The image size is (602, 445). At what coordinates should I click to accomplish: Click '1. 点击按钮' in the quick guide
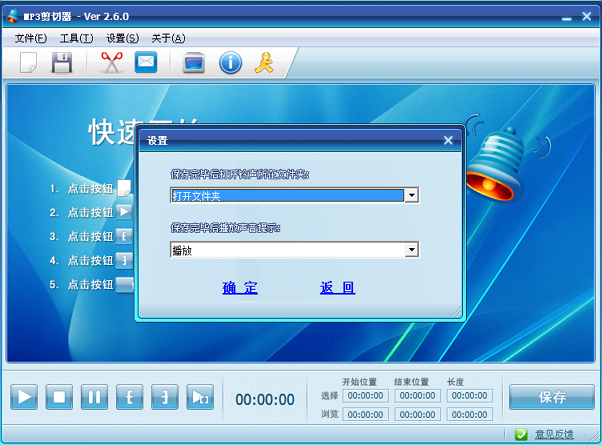pos(81,189)
